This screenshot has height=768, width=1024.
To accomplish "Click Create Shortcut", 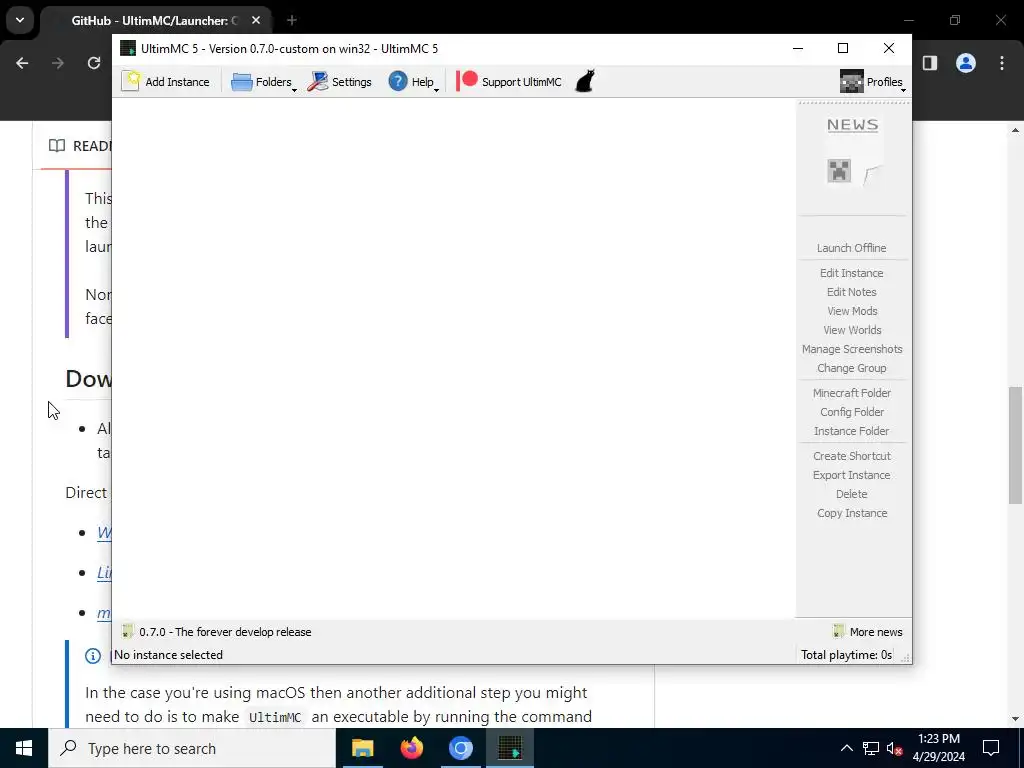I will [x=852, y=456].
